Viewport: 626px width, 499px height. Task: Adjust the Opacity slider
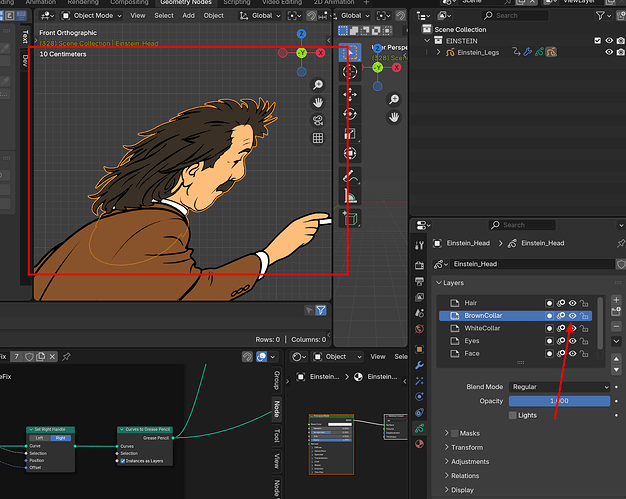point(559,401)
